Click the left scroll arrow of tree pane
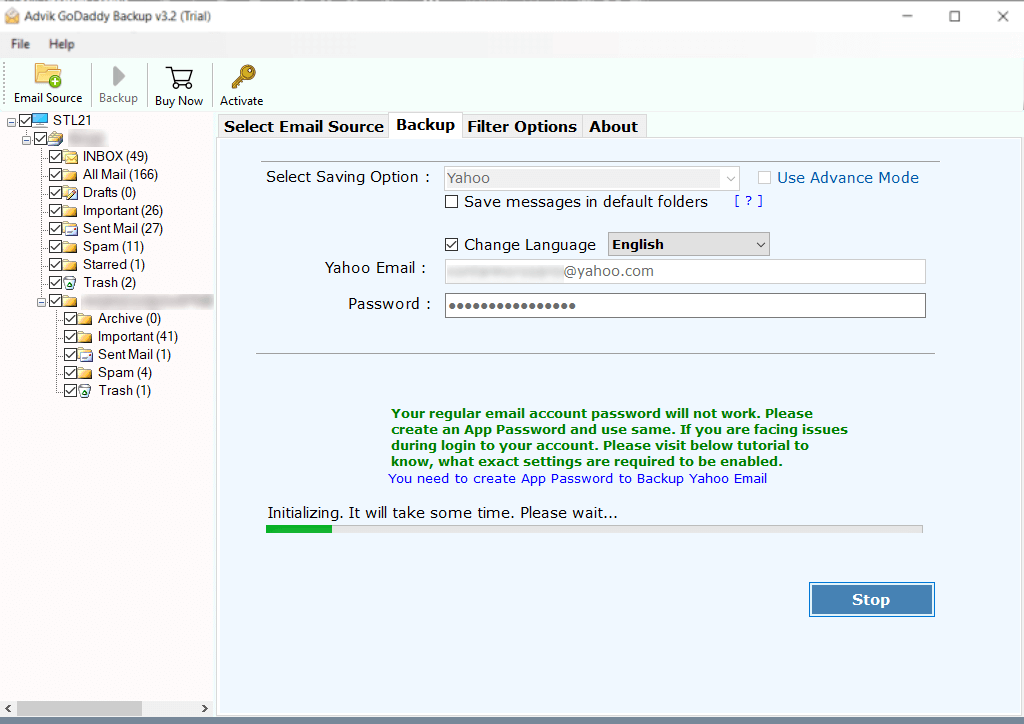 (8, 708)
